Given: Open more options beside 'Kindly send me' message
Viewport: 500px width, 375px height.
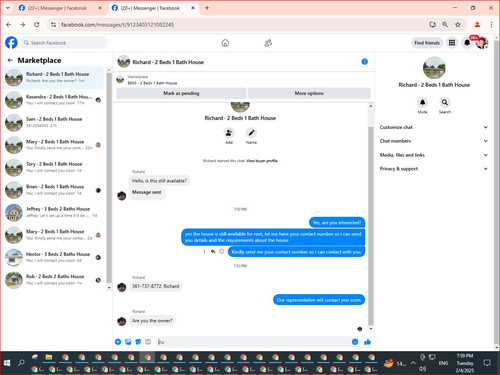Looking at the screenshot, I should pos(204,251).
